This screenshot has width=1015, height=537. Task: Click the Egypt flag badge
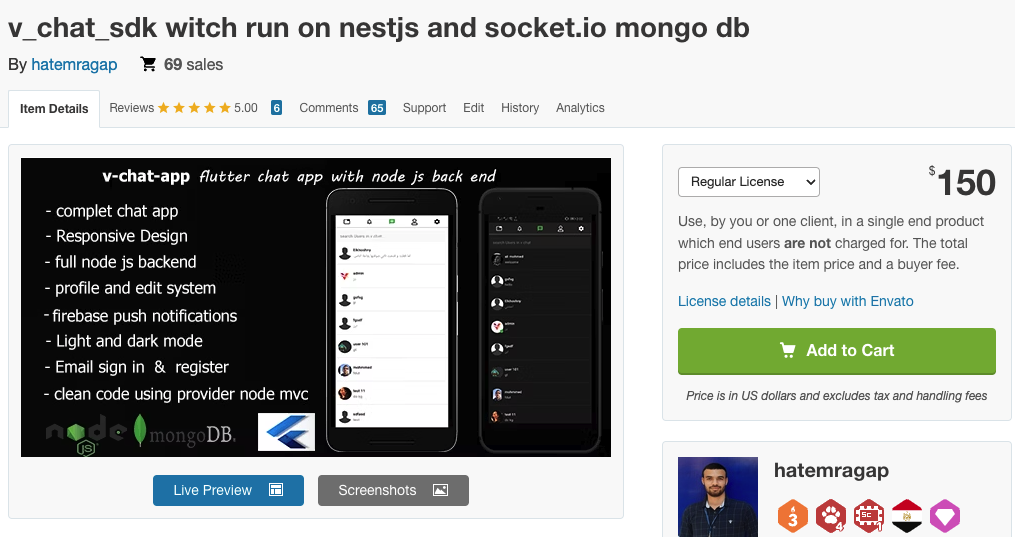(x=907, y=516)
